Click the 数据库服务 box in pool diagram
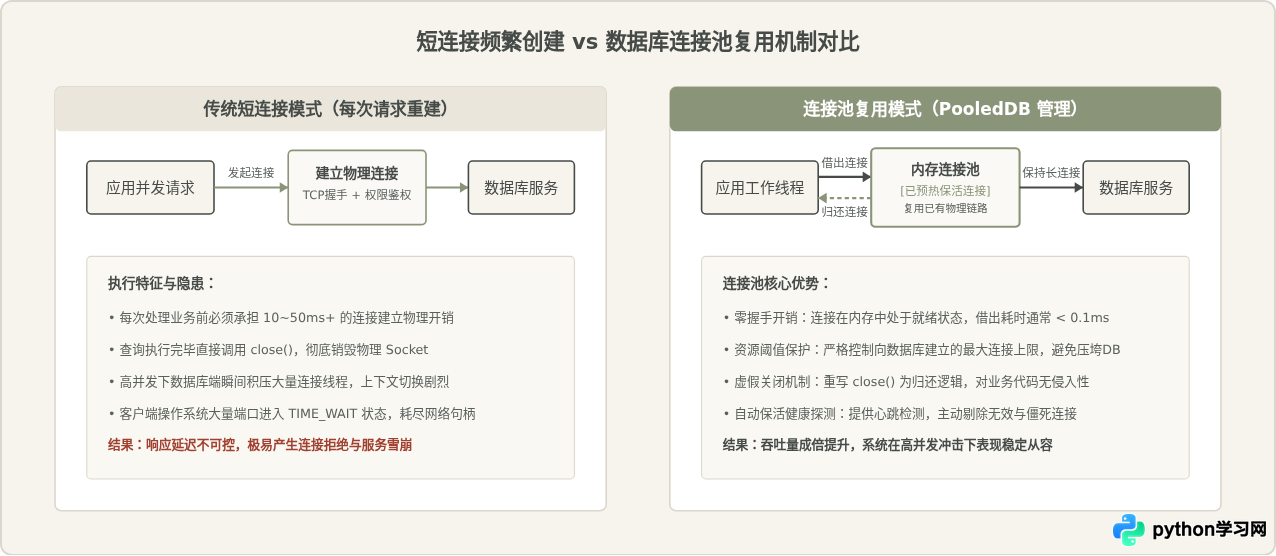Viewport: 1276px width, 556px height. point(1136,187)
